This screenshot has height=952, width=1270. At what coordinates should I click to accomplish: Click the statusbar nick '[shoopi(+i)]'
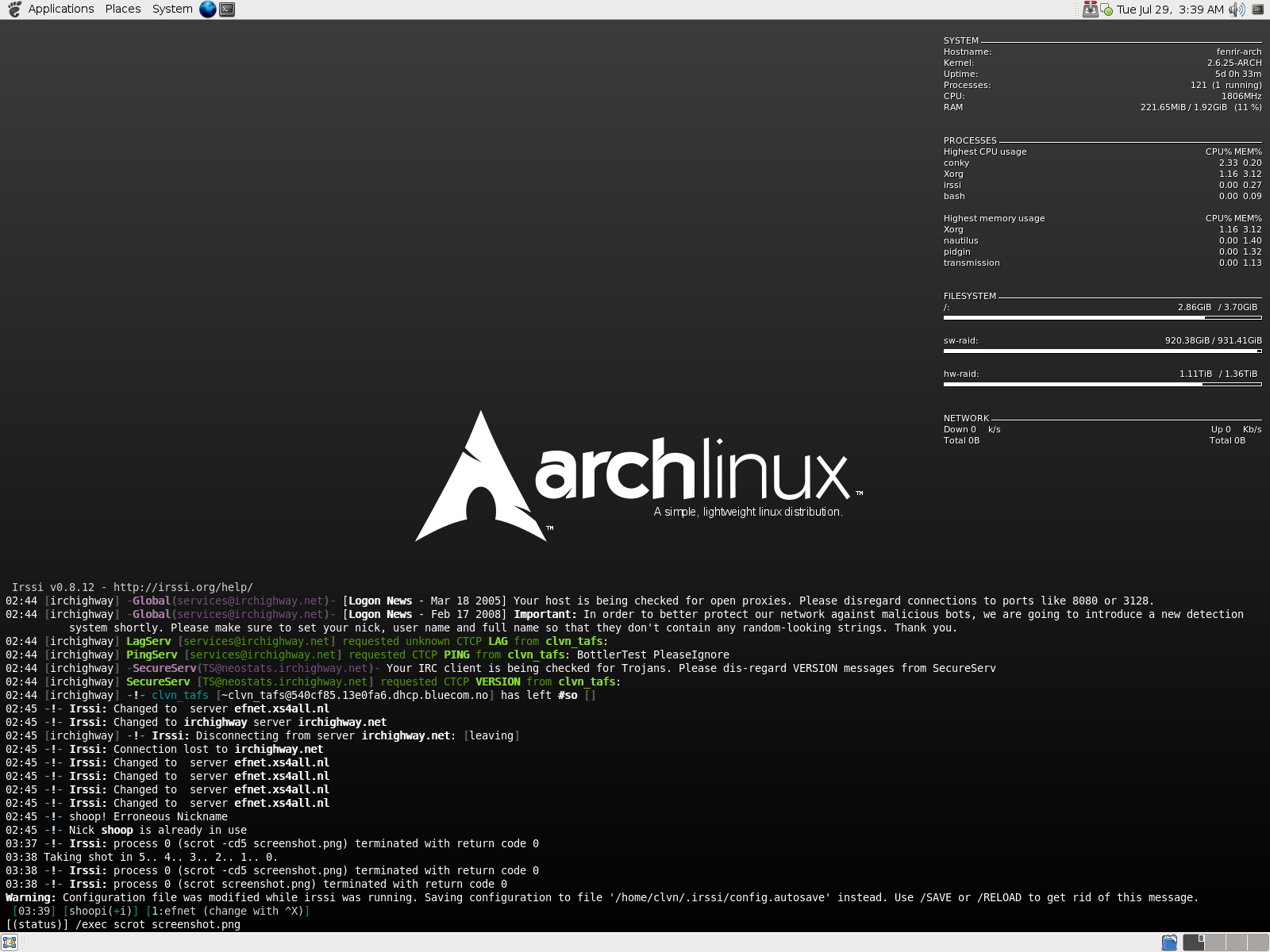pyautogui.click(x=101, y=911)
